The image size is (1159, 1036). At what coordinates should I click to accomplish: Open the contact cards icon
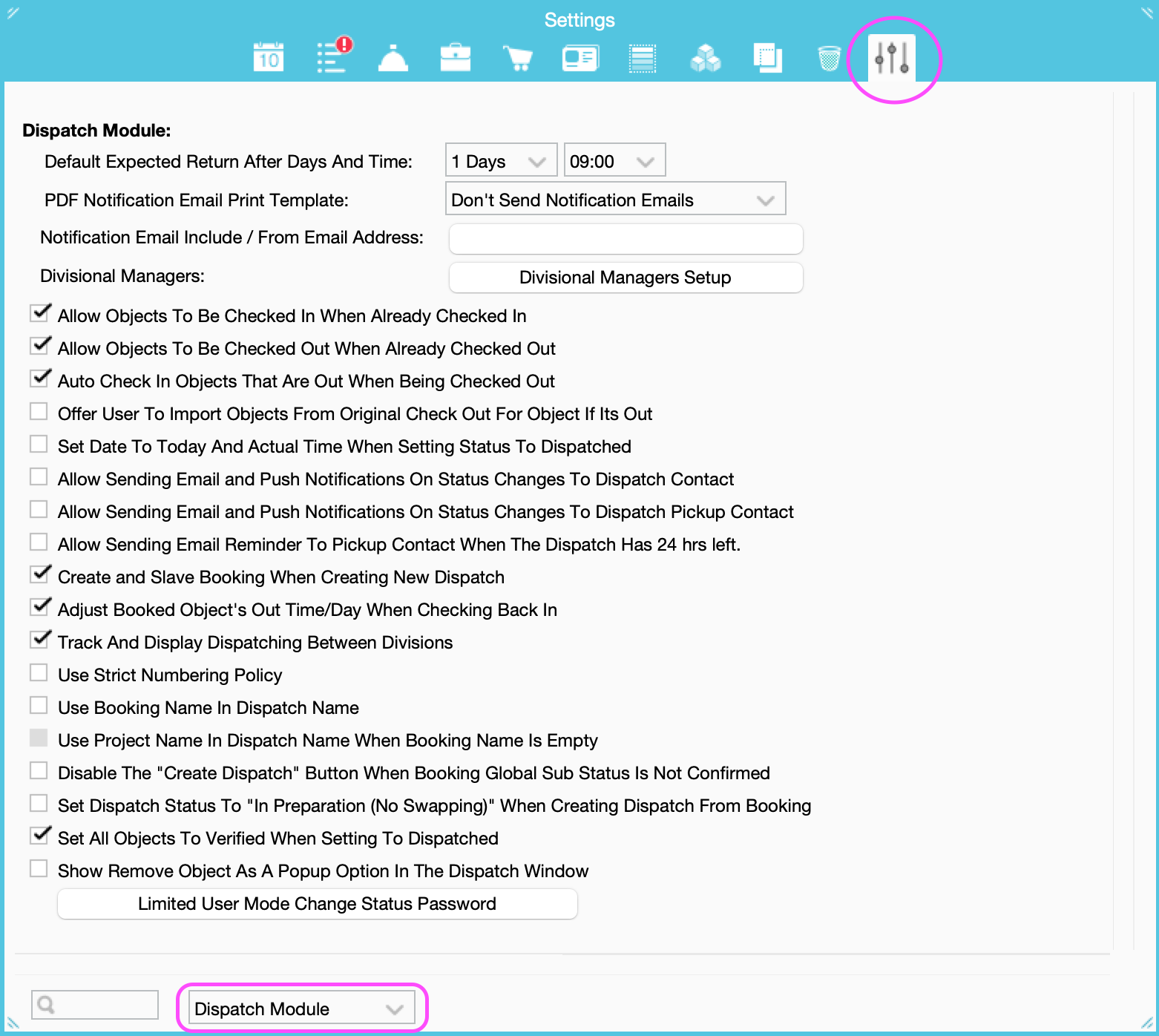[580, 57]
